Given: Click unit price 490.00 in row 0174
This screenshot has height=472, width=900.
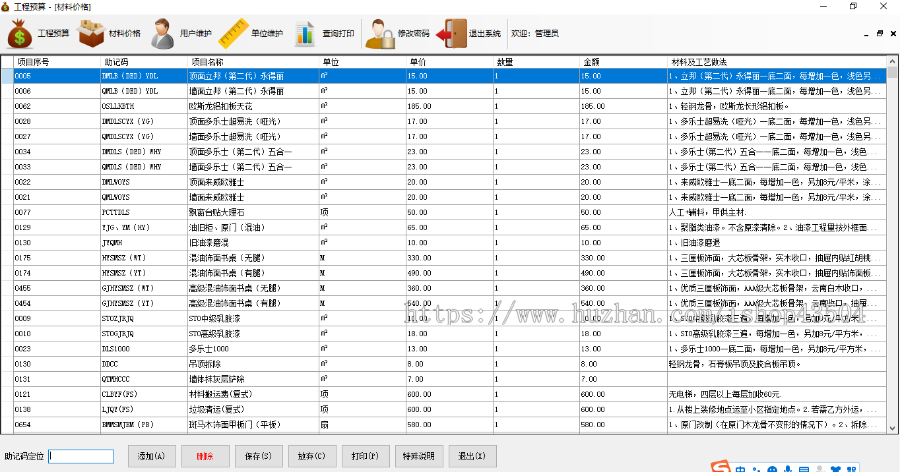Looking at the screenshot, I should pos(450,273).
